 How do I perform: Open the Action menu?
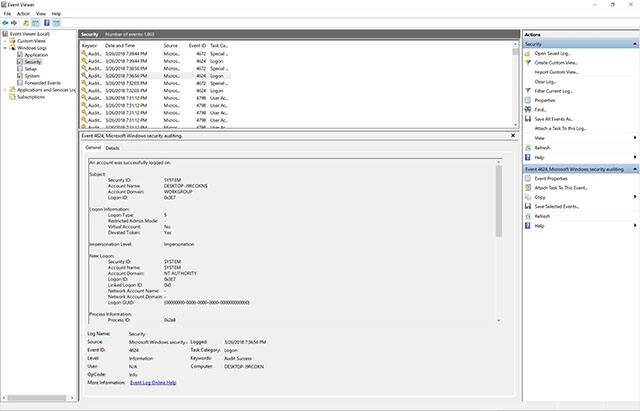(23, 13)
